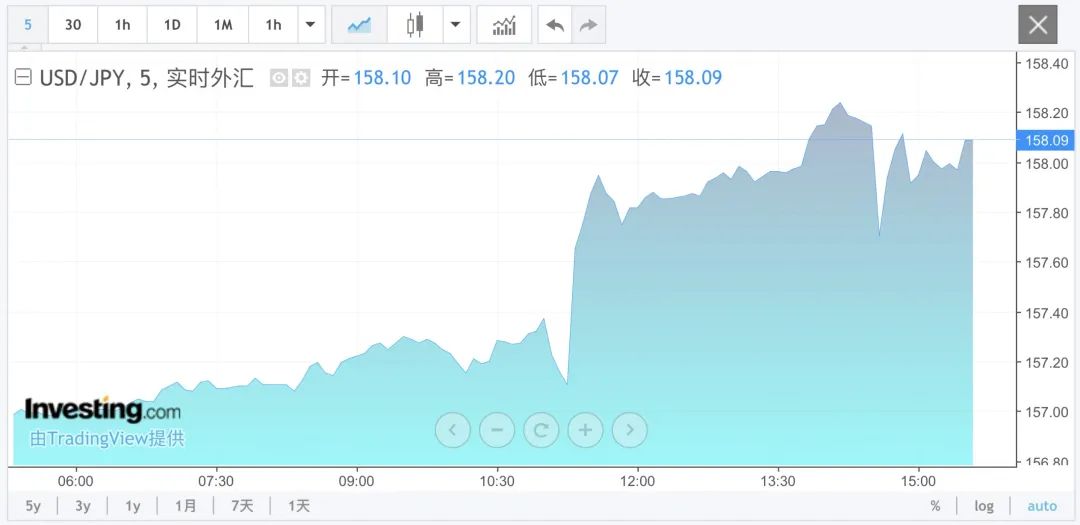Toggle the auto scale option
The image size is (1080, 525).
[x=1041, y=506]
